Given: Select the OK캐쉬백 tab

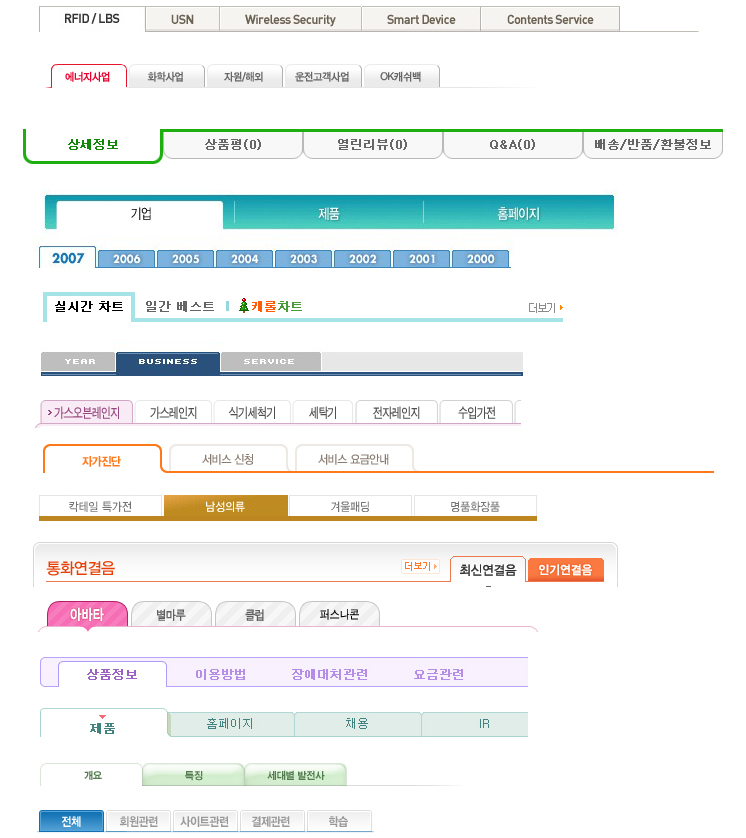Looking at the screenshot, I should 401,77.
